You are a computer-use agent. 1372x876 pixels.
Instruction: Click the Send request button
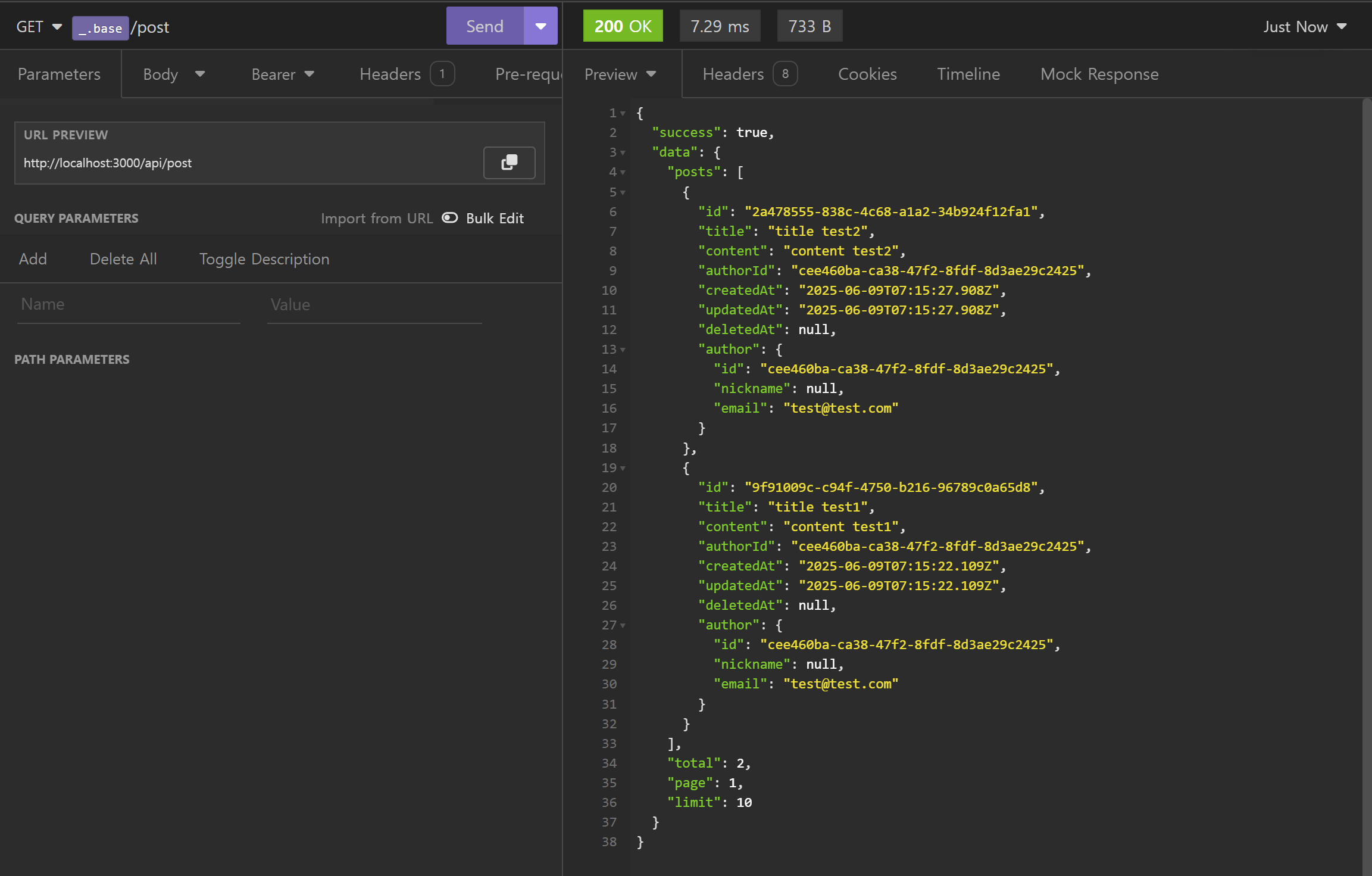[485, 26]
